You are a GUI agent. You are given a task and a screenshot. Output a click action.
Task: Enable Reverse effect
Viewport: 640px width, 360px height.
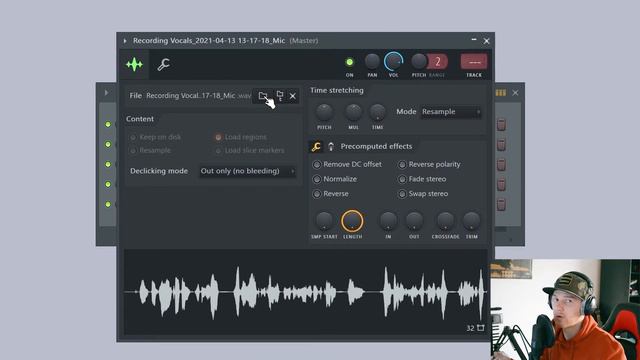331,194
